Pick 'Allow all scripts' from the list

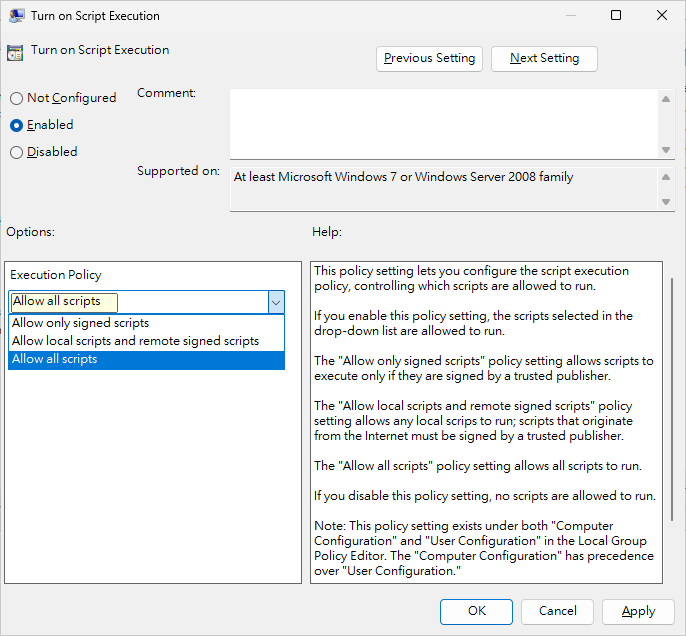pyautogui.click(x=55, y=359)
